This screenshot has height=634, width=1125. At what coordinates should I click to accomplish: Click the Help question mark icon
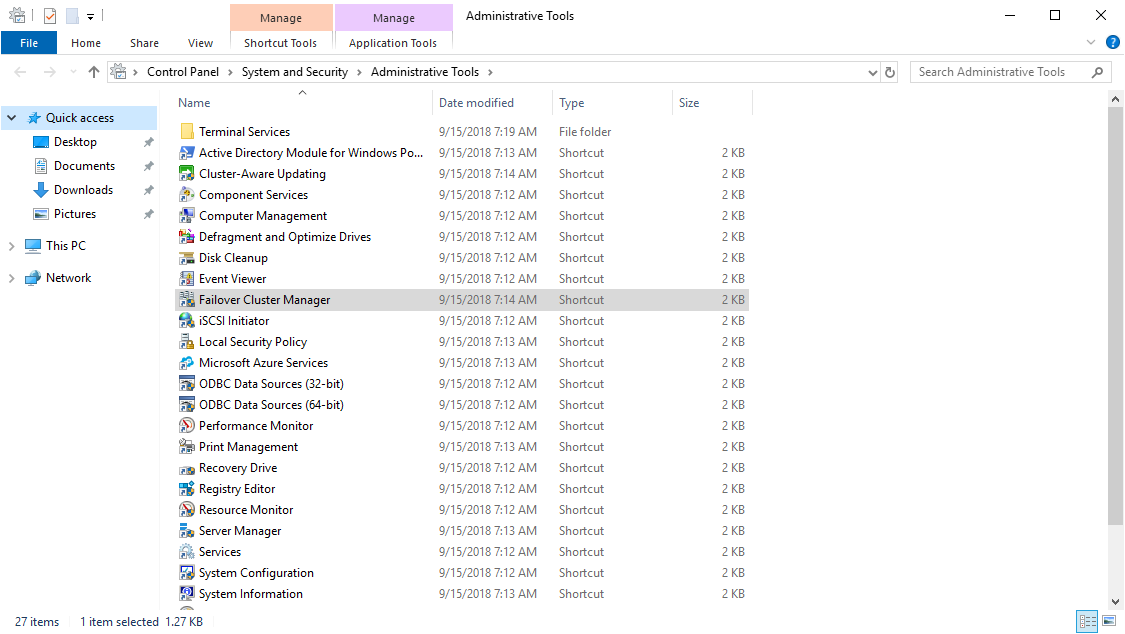click(1113, 42)
